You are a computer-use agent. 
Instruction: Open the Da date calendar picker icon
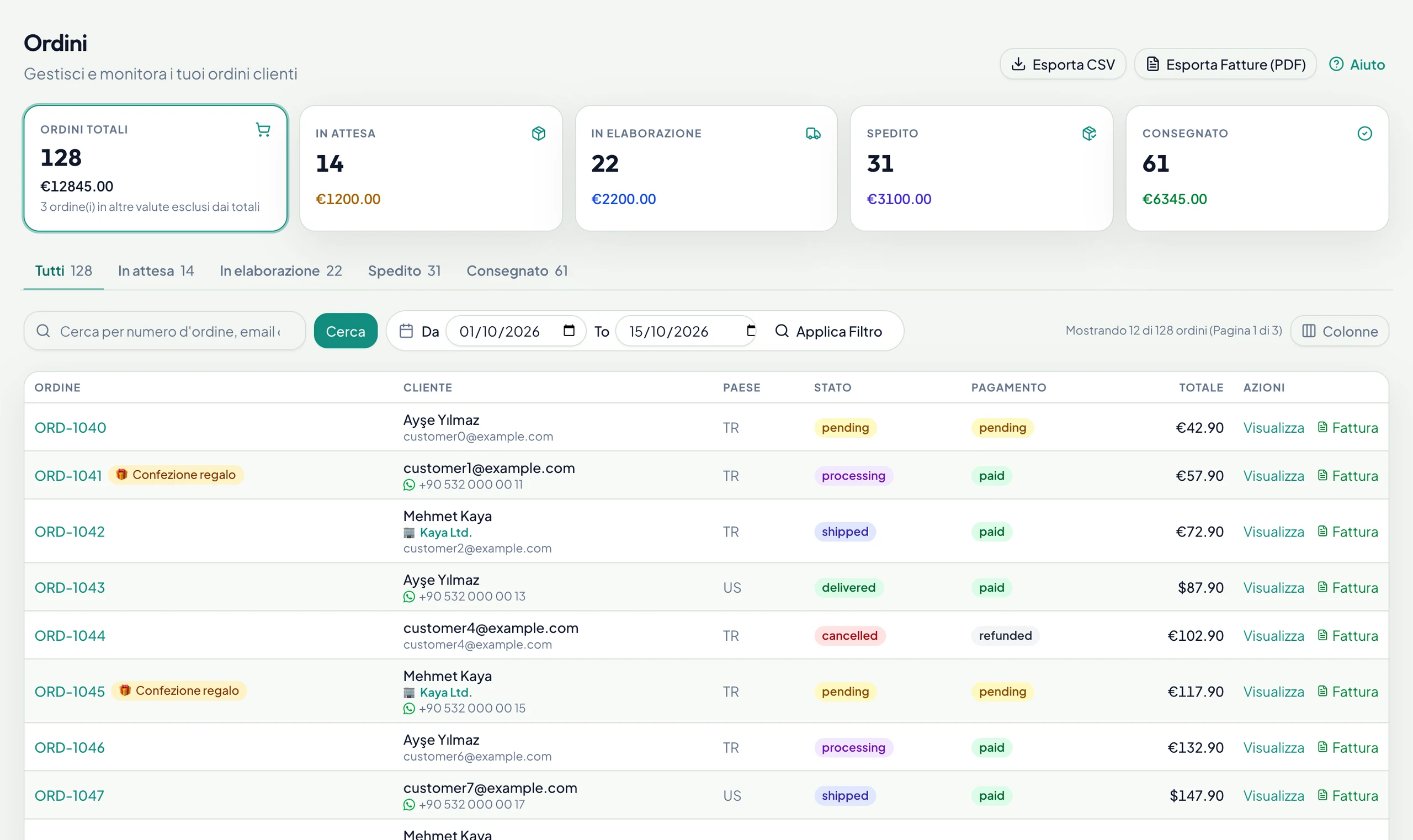569,331
